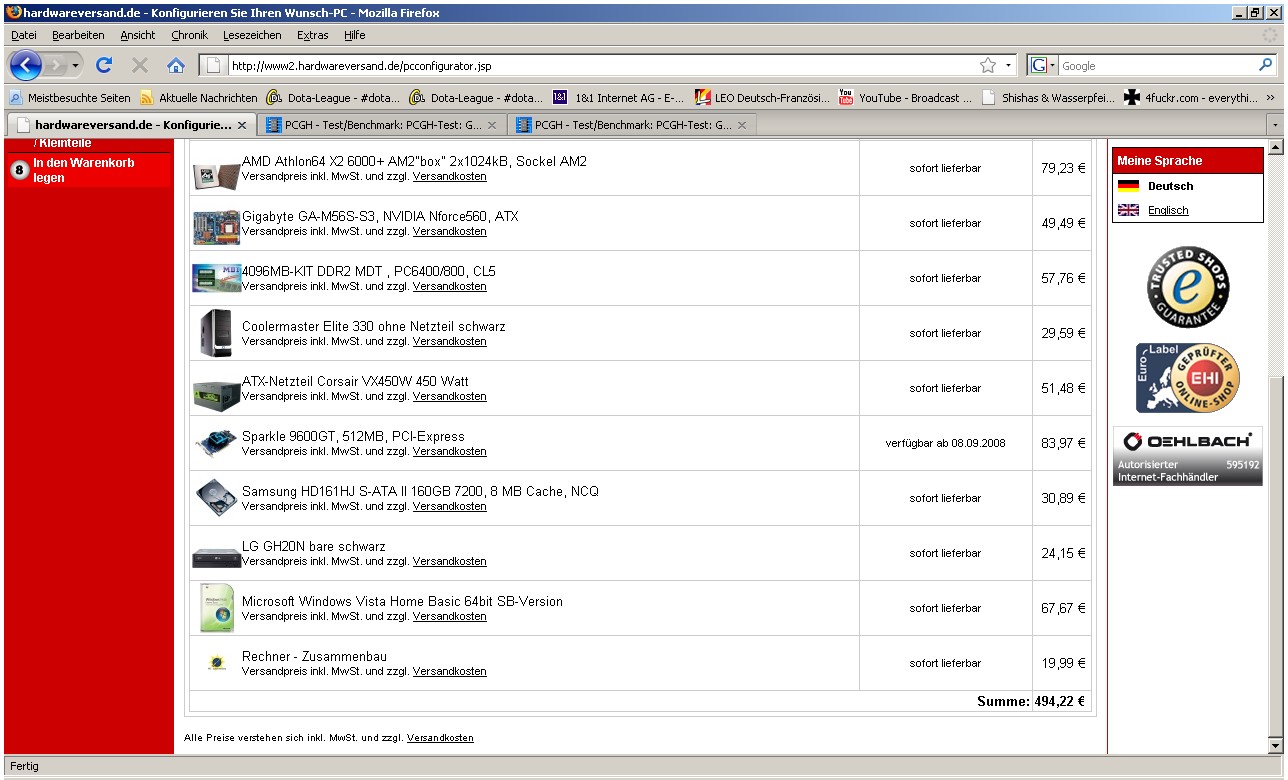Click the Sparkle 9600GT graphics card thumbnail
Image resolution: width=1288 pixels, height=780 pixels.
216,443
